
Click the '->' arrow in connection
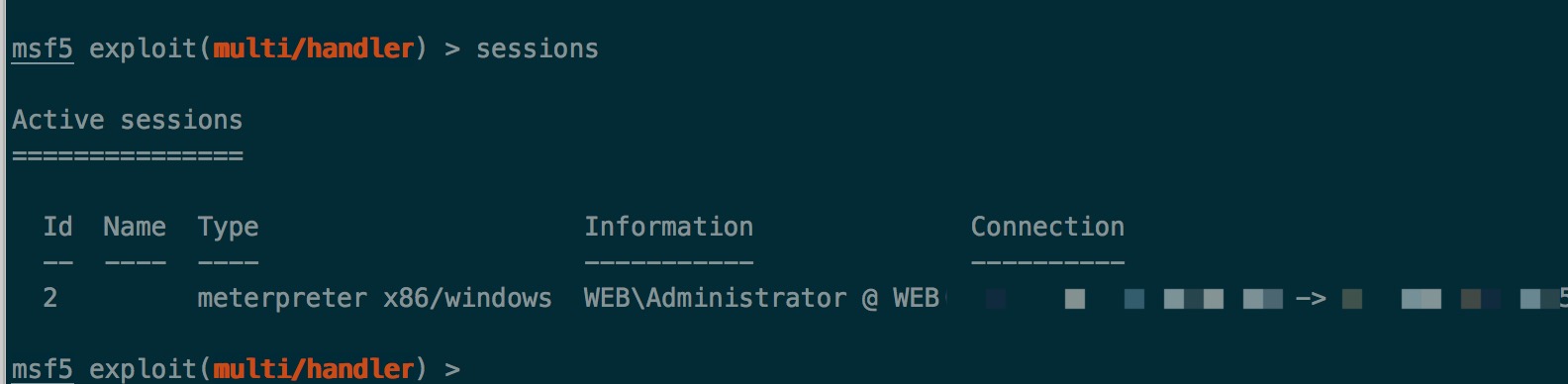click(x=1311, y=299)
